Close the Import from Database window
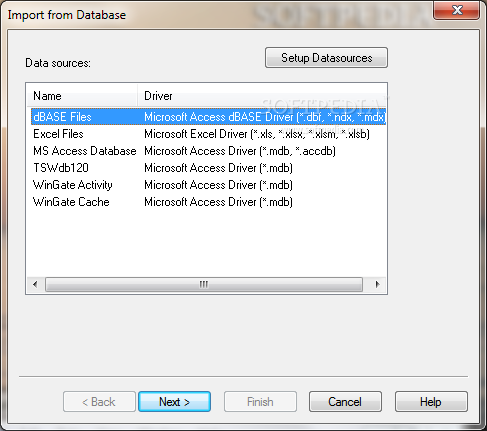Image resolution: width=487 pixels, height=431 pixels. point(456,10)
